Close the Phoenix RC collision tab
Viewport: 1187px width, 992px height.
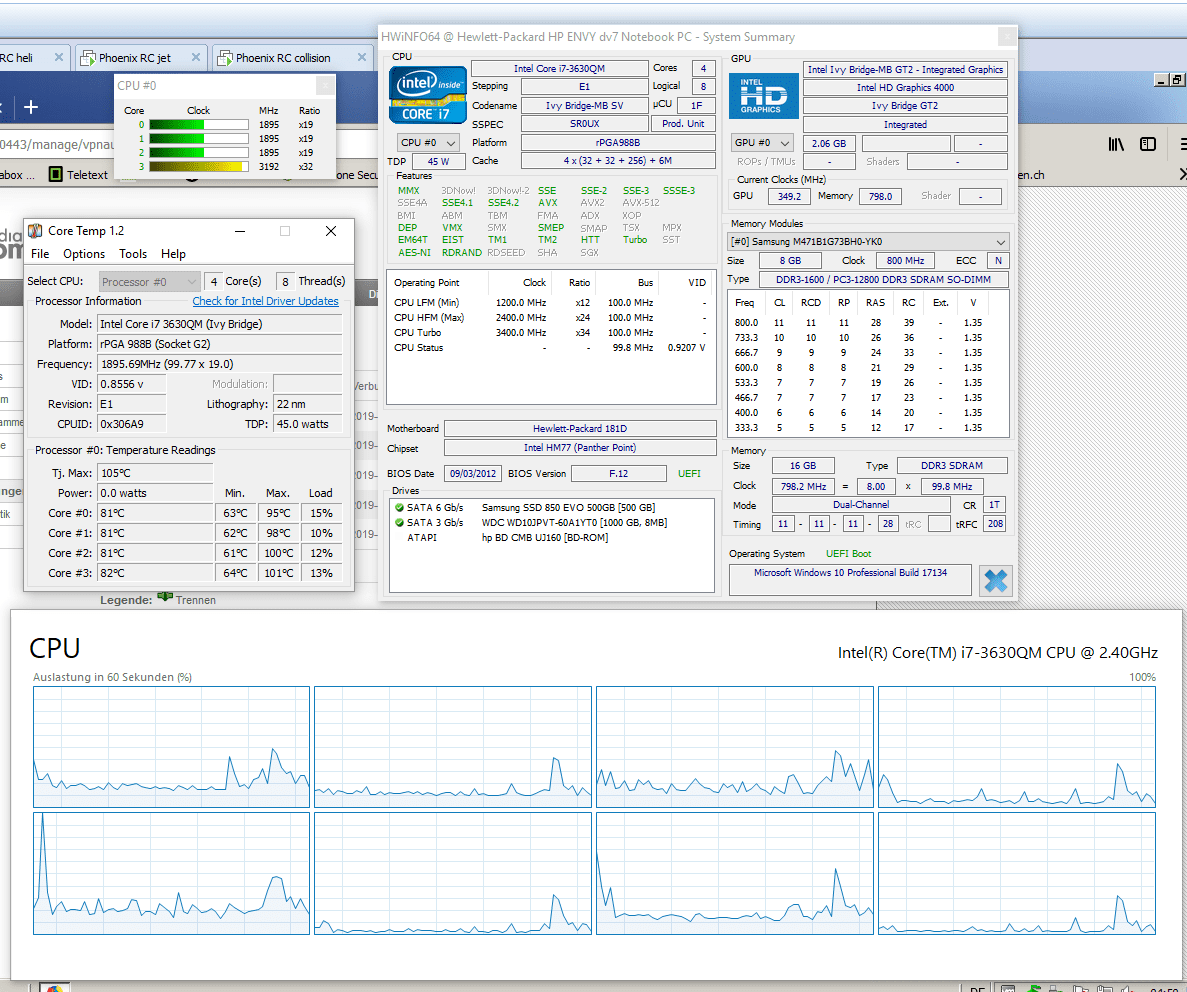point(362,58)
